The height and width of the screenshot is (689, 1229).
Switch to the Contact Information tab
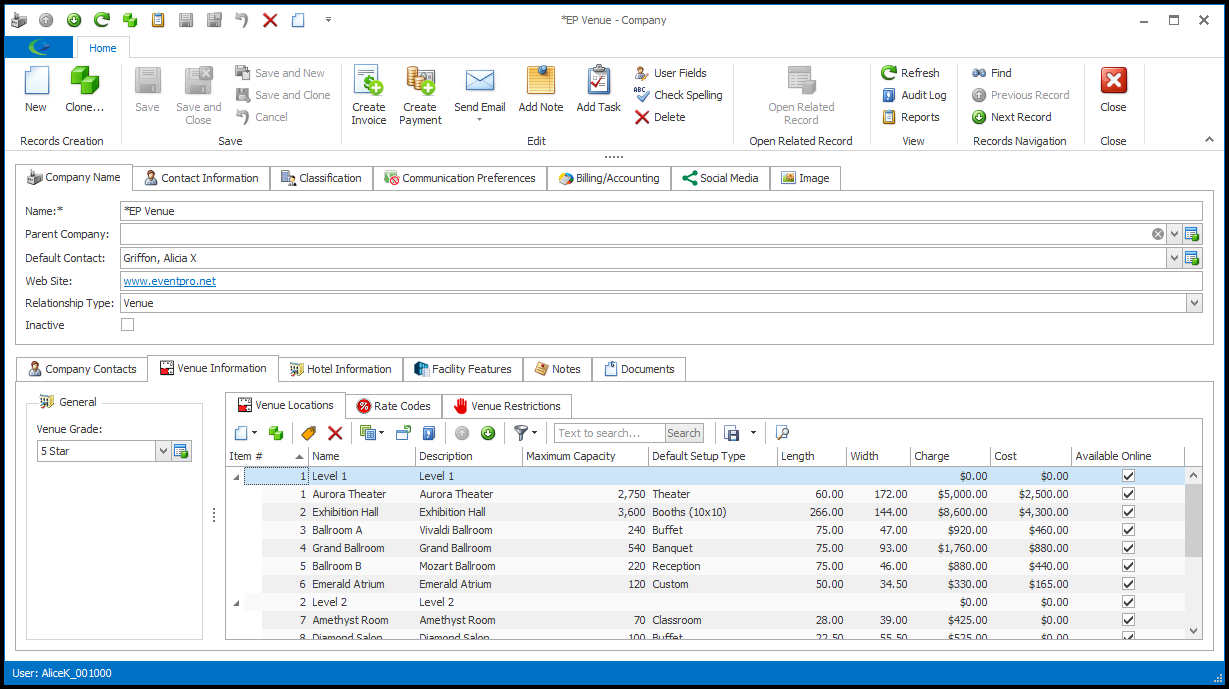point(200,178)
